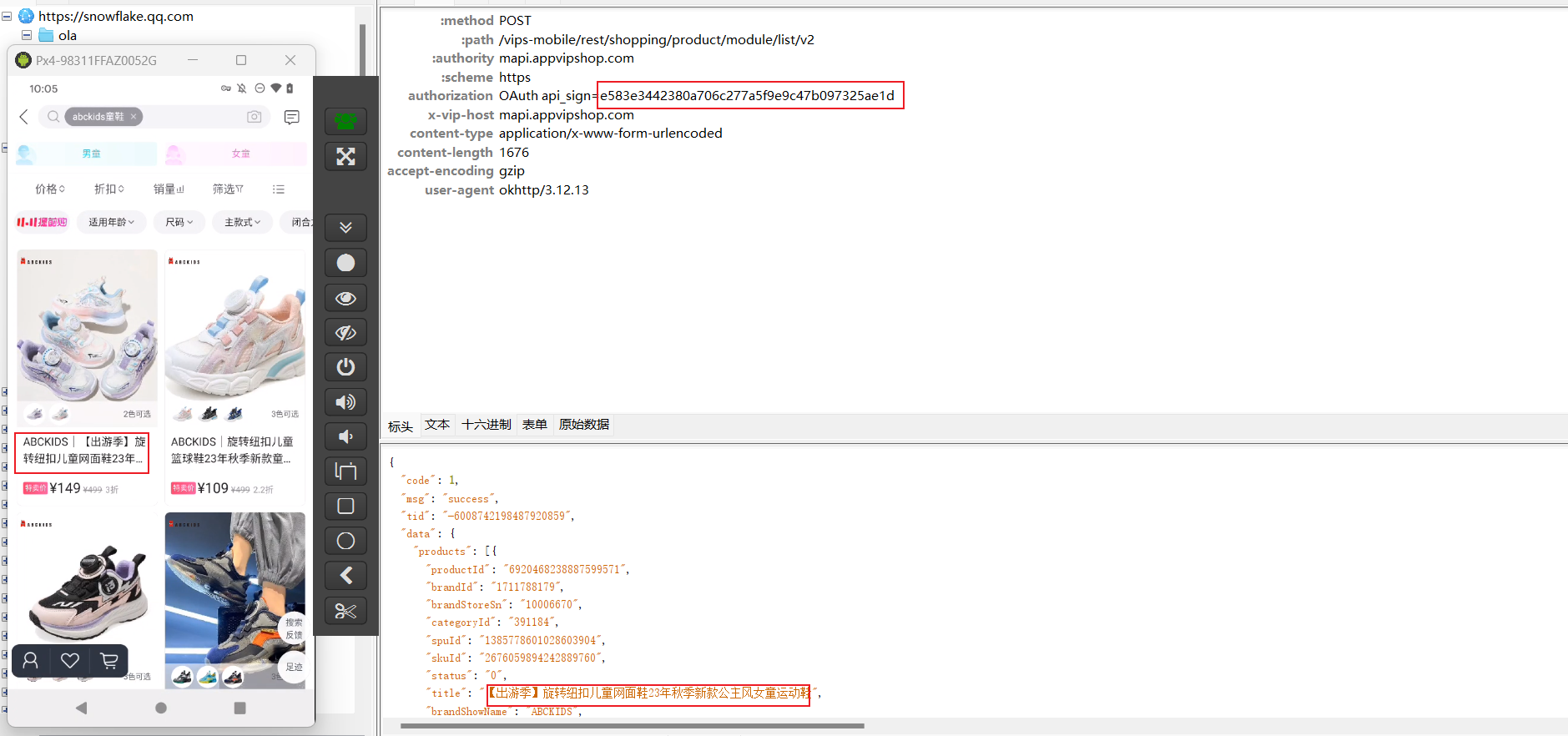The width and height of the screenshot is (1568, 736).
Task: Switch to list view with the layout icon
Action: (279, 189)
